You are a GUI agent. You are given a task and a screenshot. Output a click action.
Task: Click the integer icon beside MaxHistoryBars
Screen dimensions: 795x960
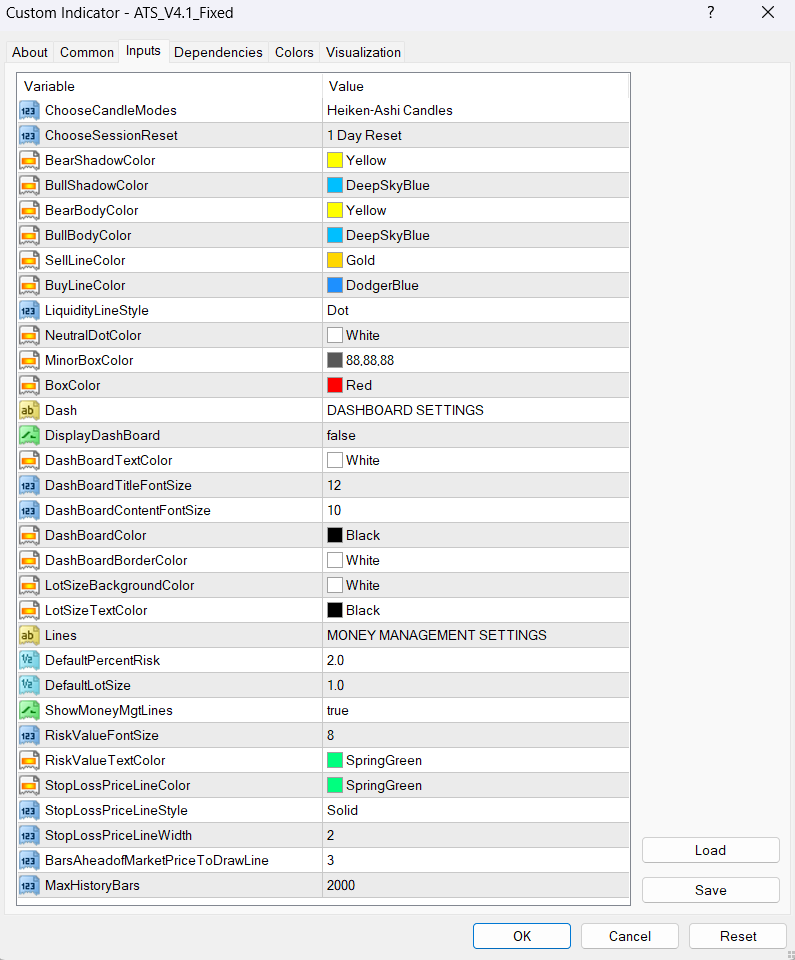coord(29,885)
